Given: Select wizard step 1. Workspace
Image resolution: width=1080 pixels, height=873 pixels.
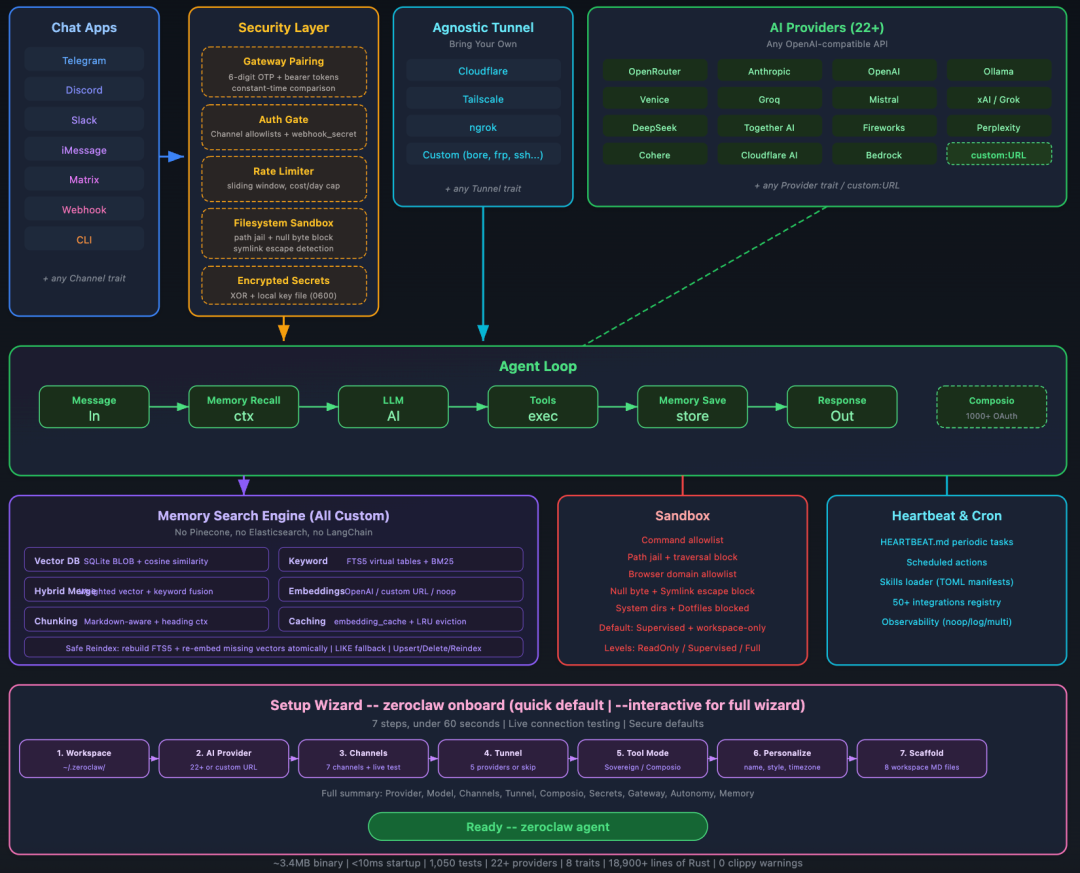Looking at the screenshot, I should (x=84, y=759).
